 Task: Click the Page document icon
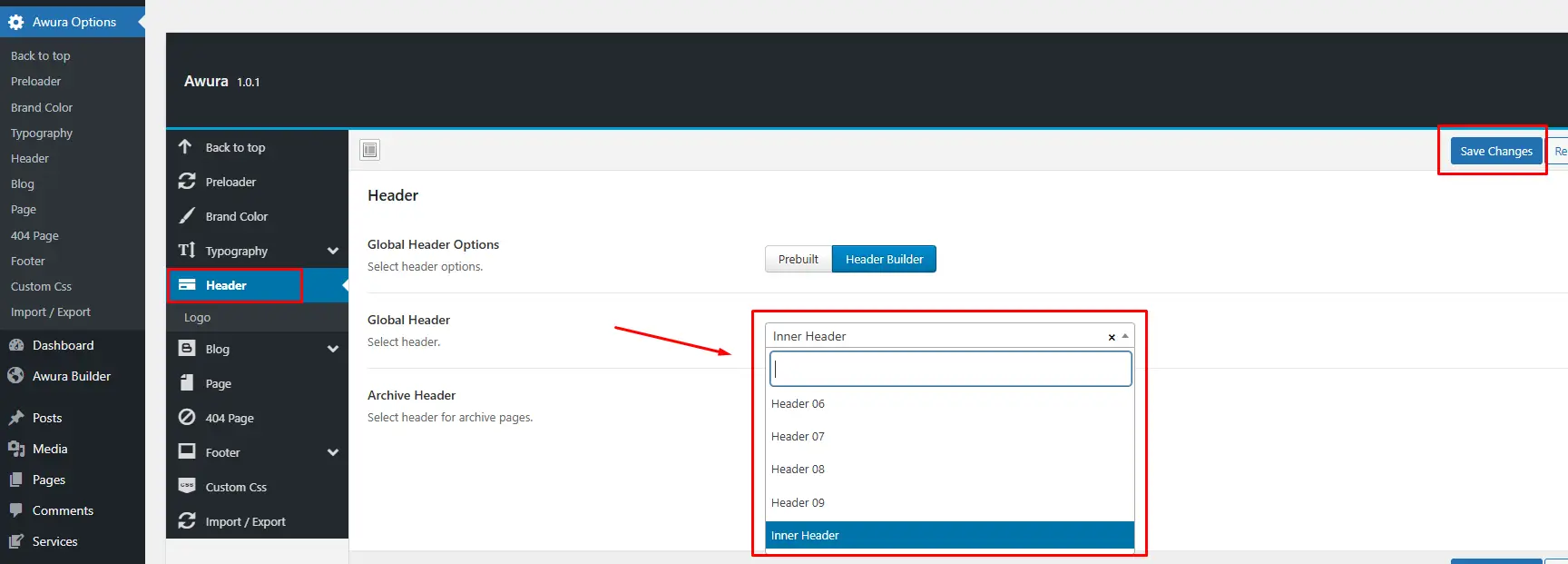click(x=187, y=382)
